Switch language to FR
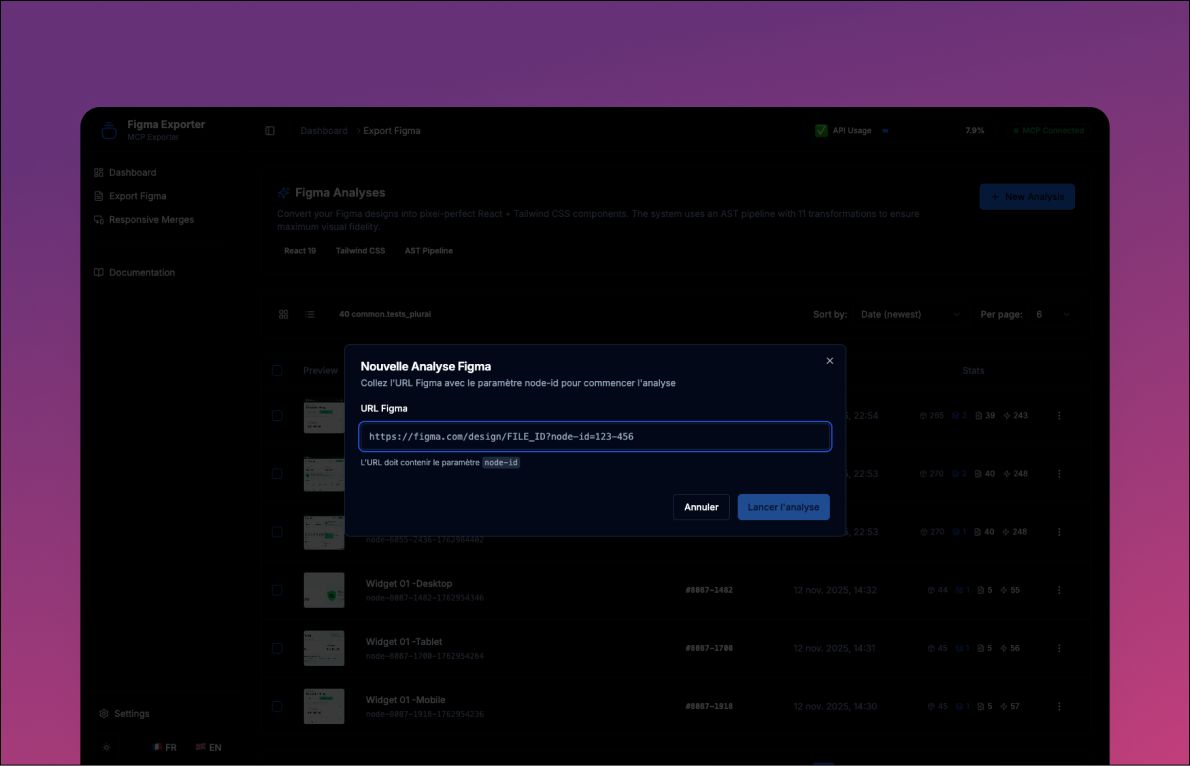1190x766 pixels. click(165, 748)
